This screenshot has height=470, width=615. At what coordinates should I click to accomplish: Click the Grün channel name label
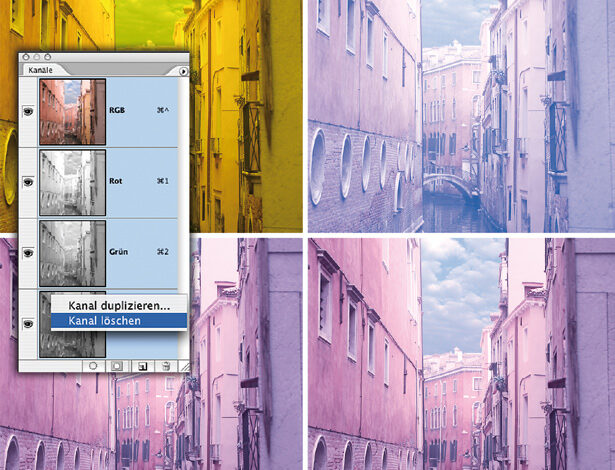coord(118,251)
